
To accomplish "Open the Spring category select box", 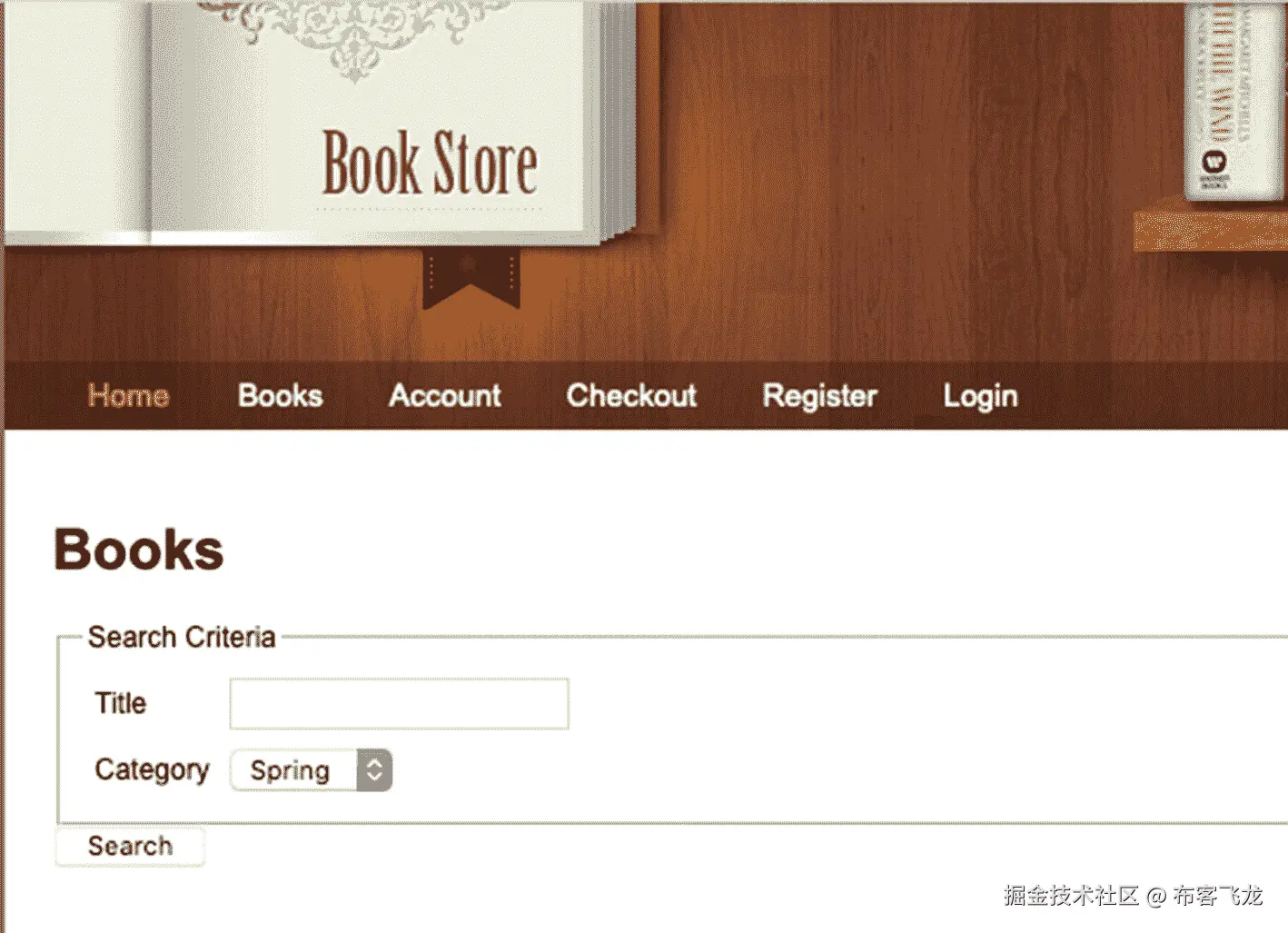I will pos(311,770).
